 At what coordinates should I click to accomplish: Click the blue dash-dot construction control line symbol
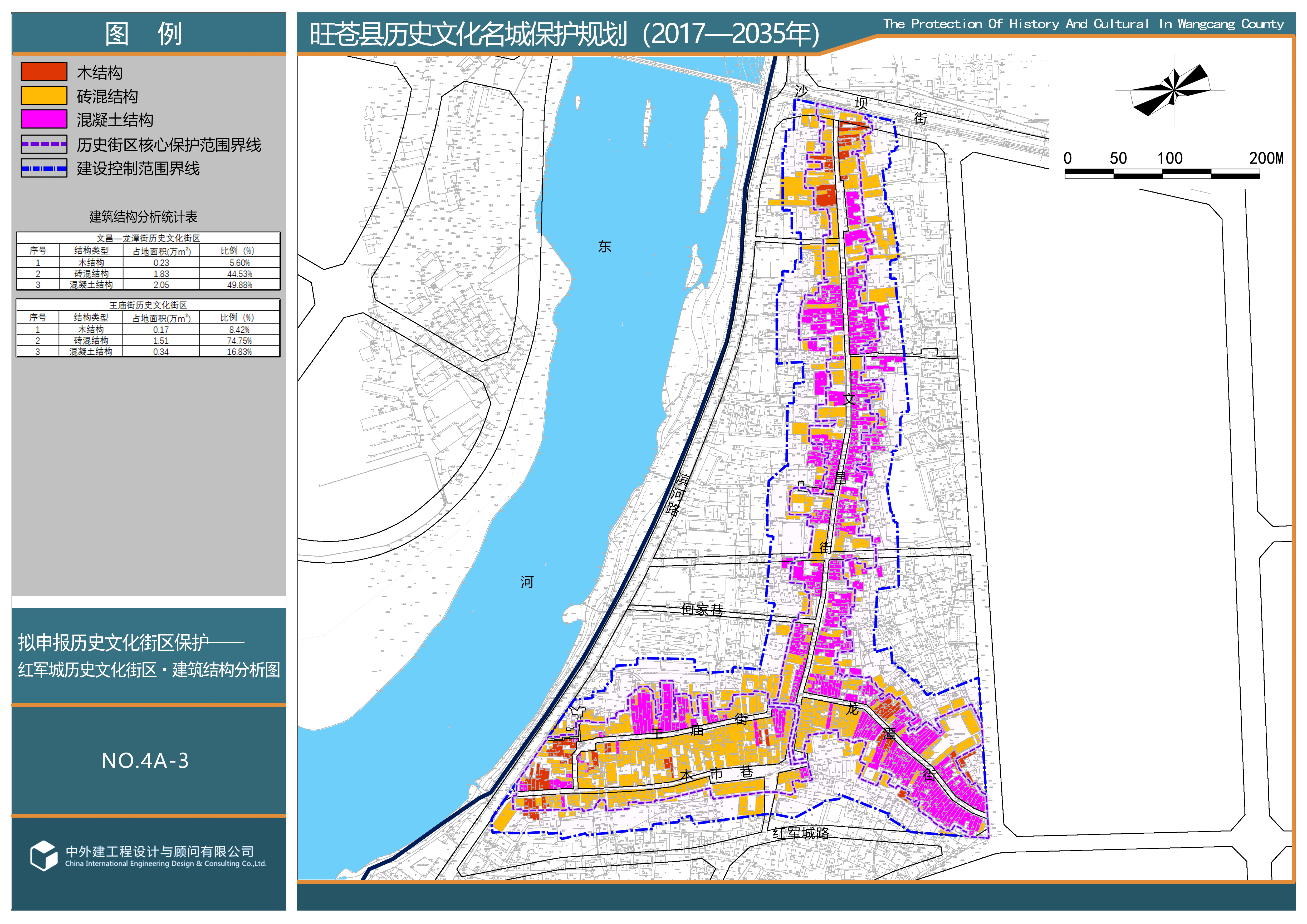[x=44, y=168]
